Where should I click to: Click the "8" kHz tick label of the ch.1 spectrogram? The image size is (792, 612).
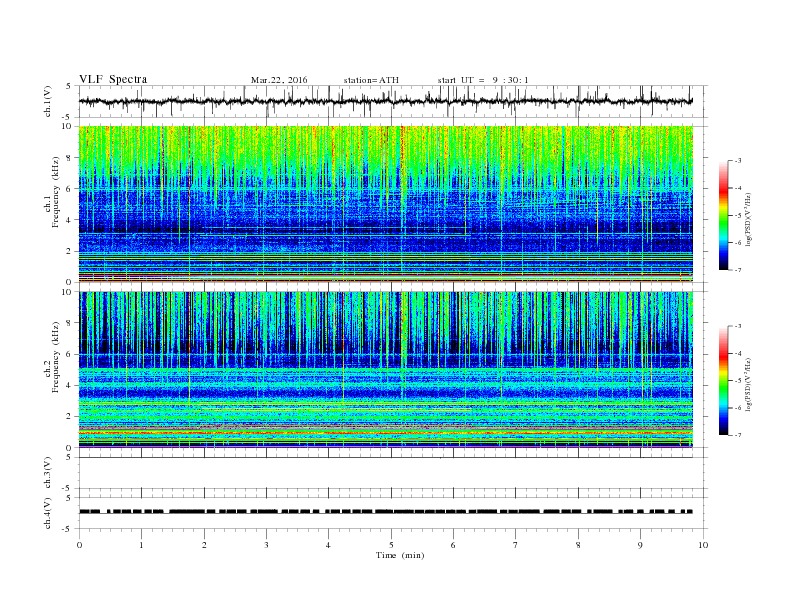[x=70, y=158]
